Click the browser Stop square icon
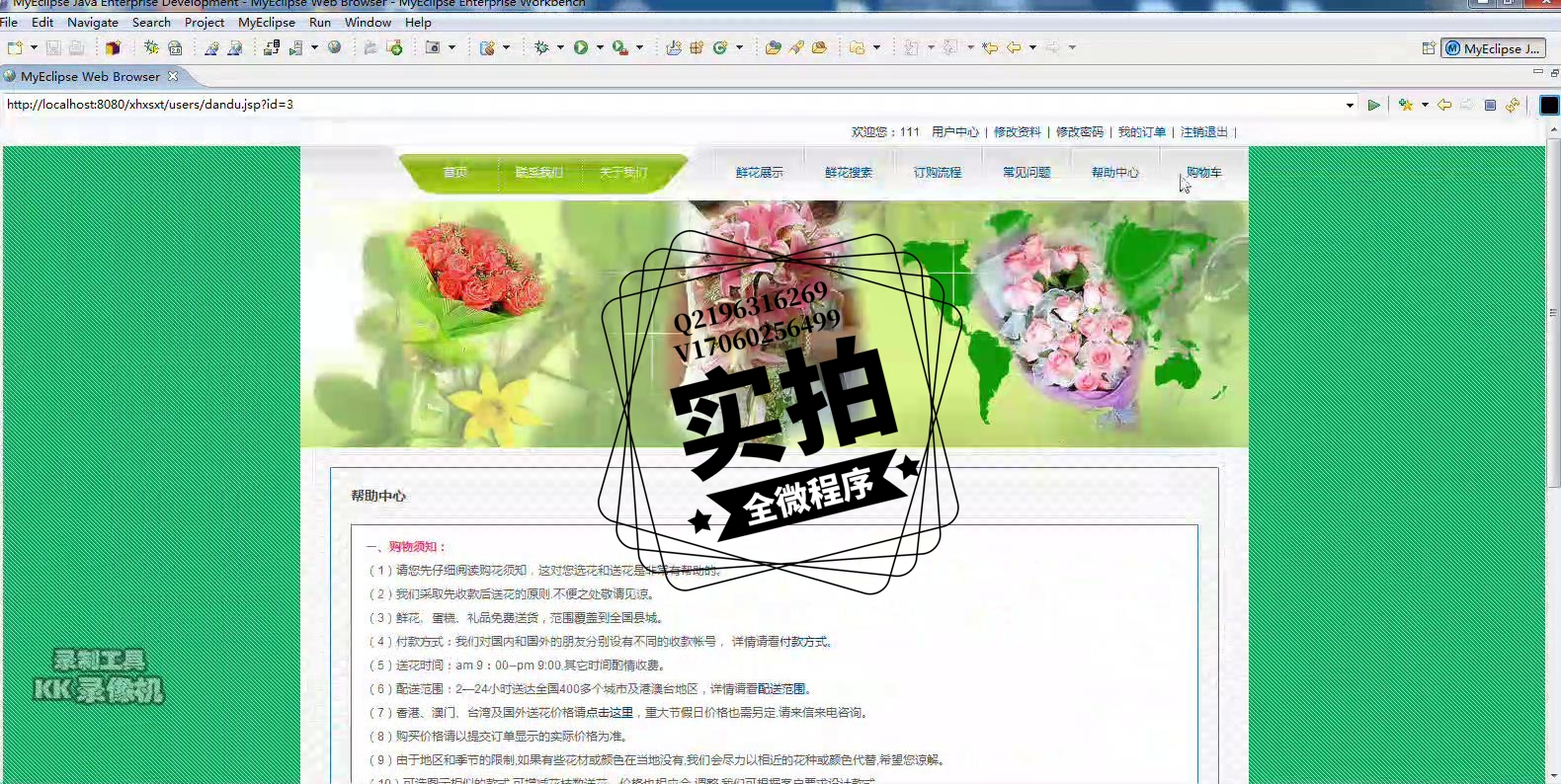This screenshot has height=784, width=1561. [1490, 105]
